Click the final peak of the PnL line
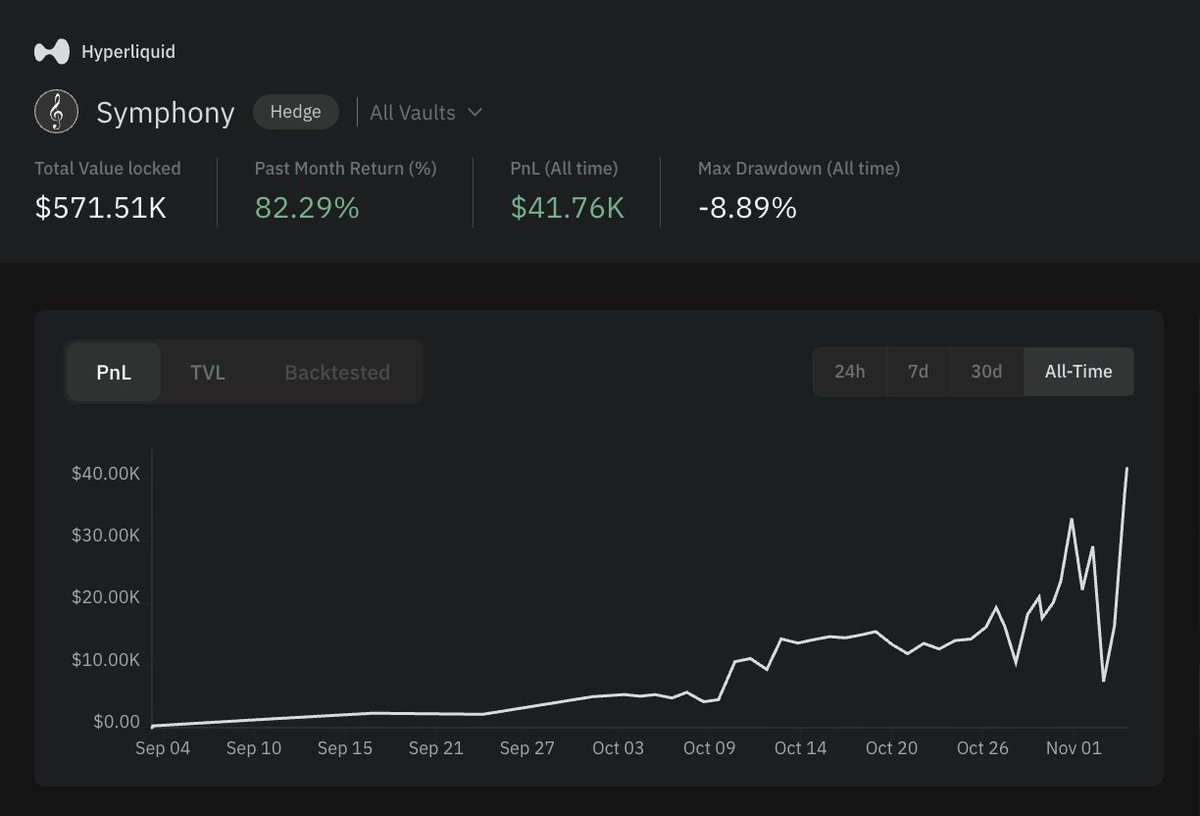The image size is (1200, 816). (1127, 468)
